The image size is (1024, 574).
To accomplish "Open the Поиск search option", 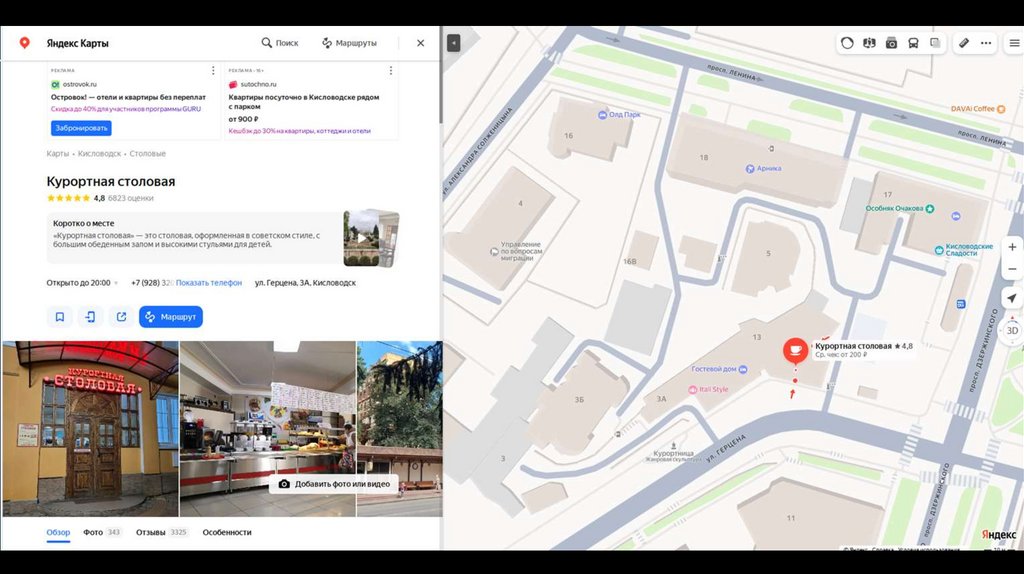I will [280, 43].
